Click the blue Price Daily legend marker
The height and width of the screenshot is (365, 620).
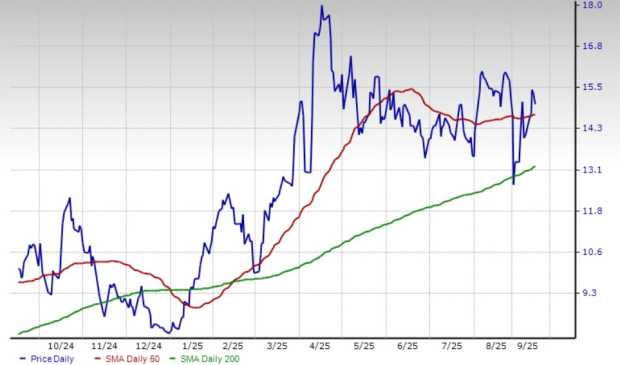[23, 359]
